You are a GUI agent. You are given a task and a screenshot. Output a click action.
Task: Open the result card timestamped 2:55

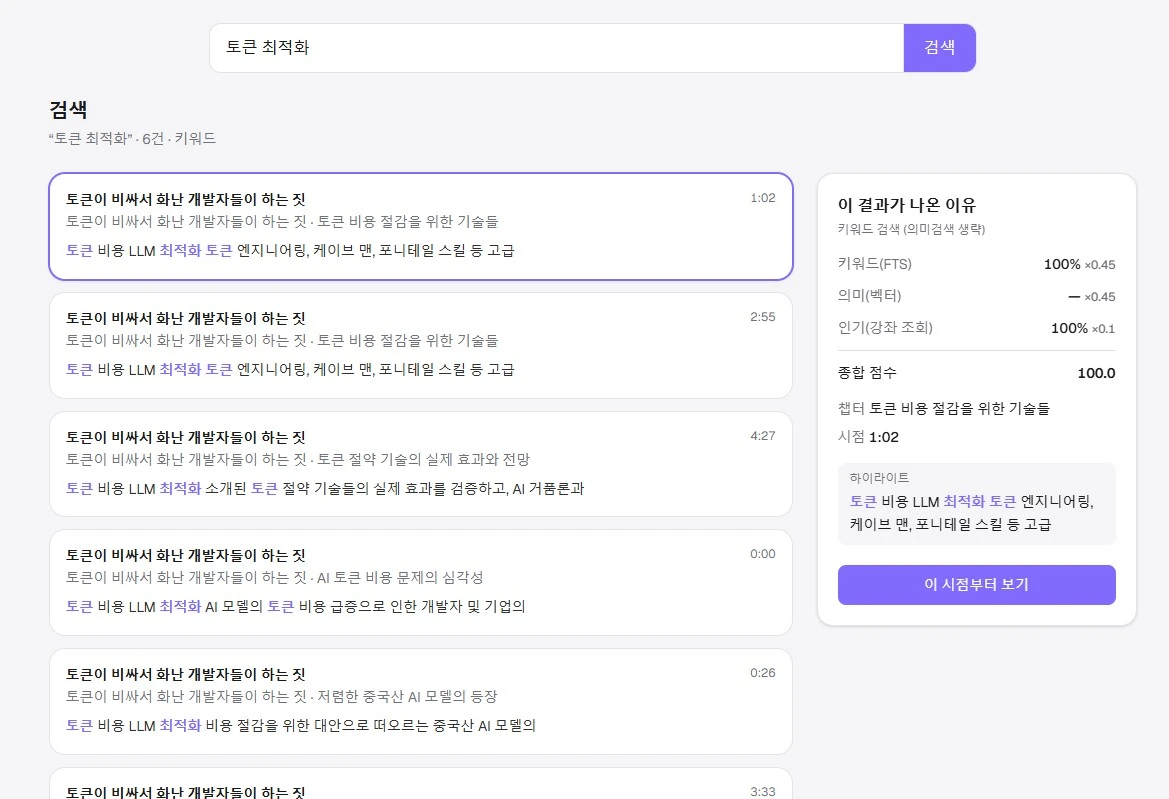click(x=420, y=345)
